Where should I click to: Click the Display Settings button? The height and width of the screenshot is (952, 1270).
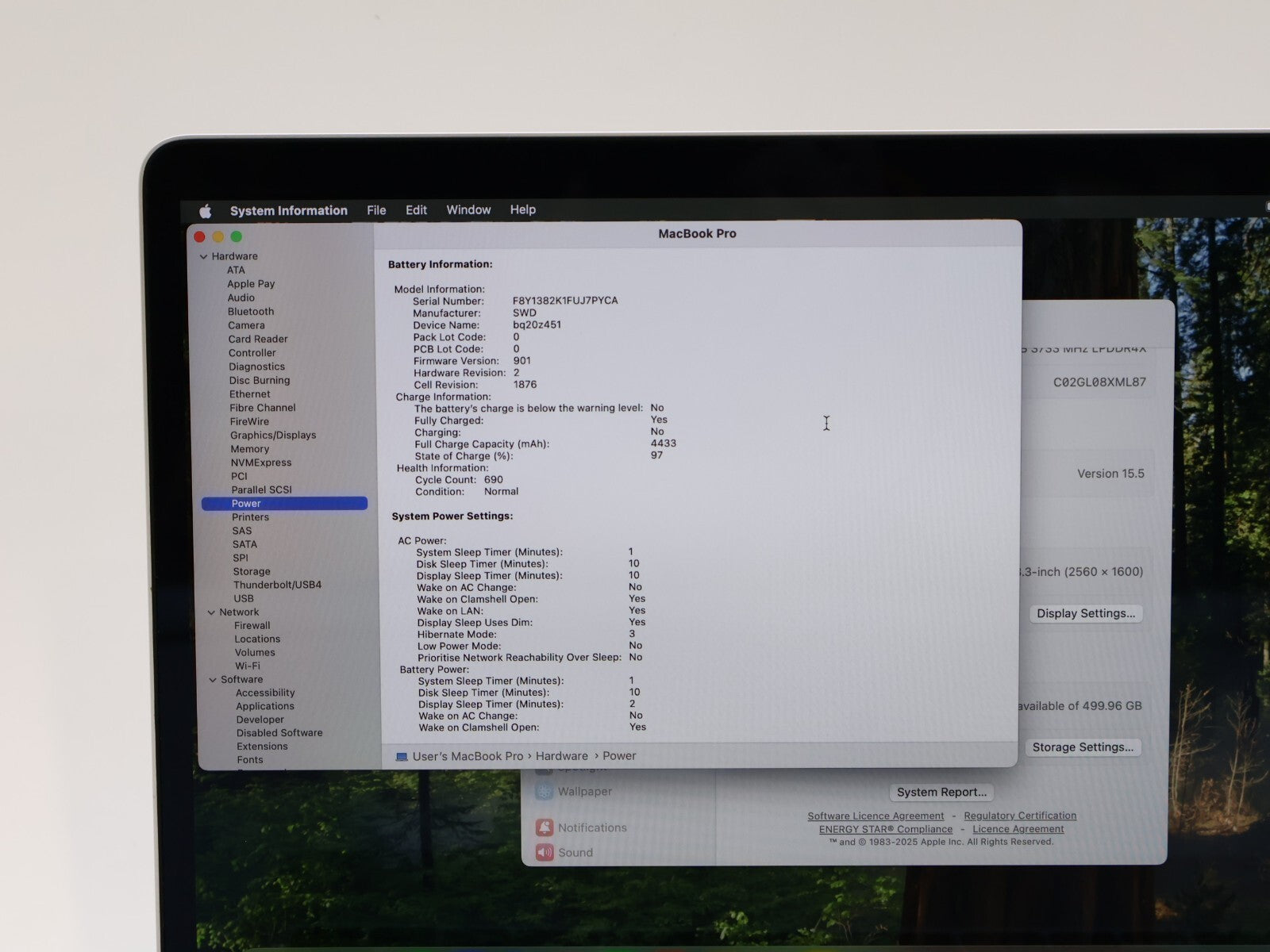(x=1086, y=613)
